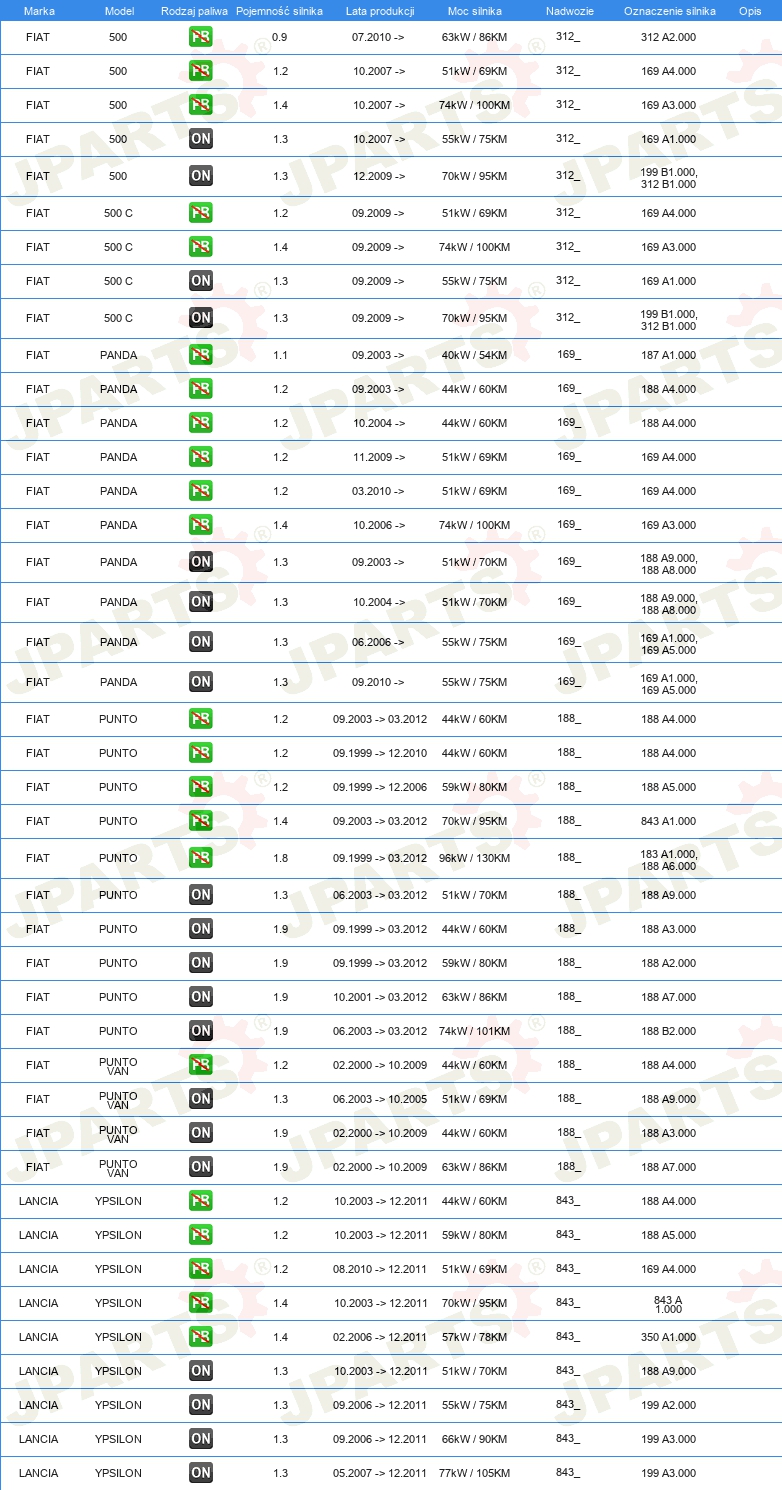Click power value 77kW / 105KM

pos(475,1473)
